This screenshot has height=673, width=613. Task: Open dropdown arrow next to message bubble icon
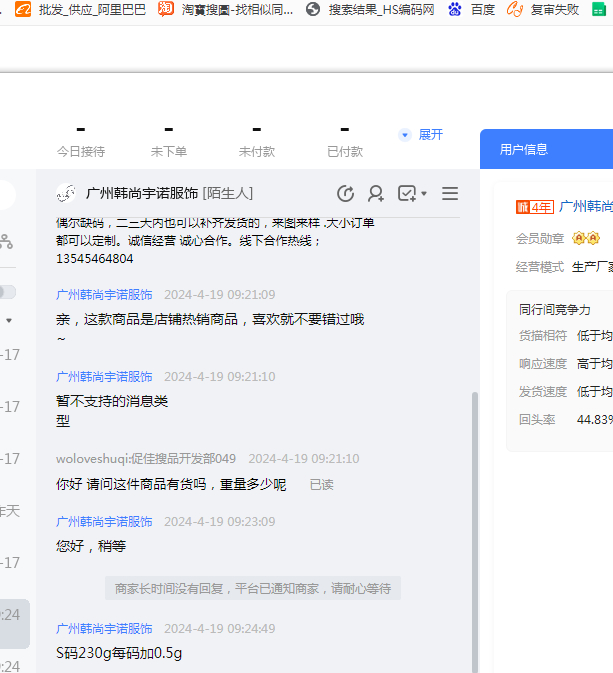coord(424,193)
